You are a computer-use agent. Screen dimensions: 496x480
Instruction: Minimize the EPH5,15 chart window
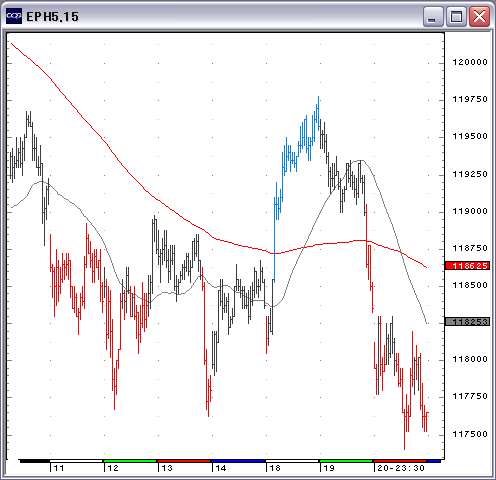433,17
